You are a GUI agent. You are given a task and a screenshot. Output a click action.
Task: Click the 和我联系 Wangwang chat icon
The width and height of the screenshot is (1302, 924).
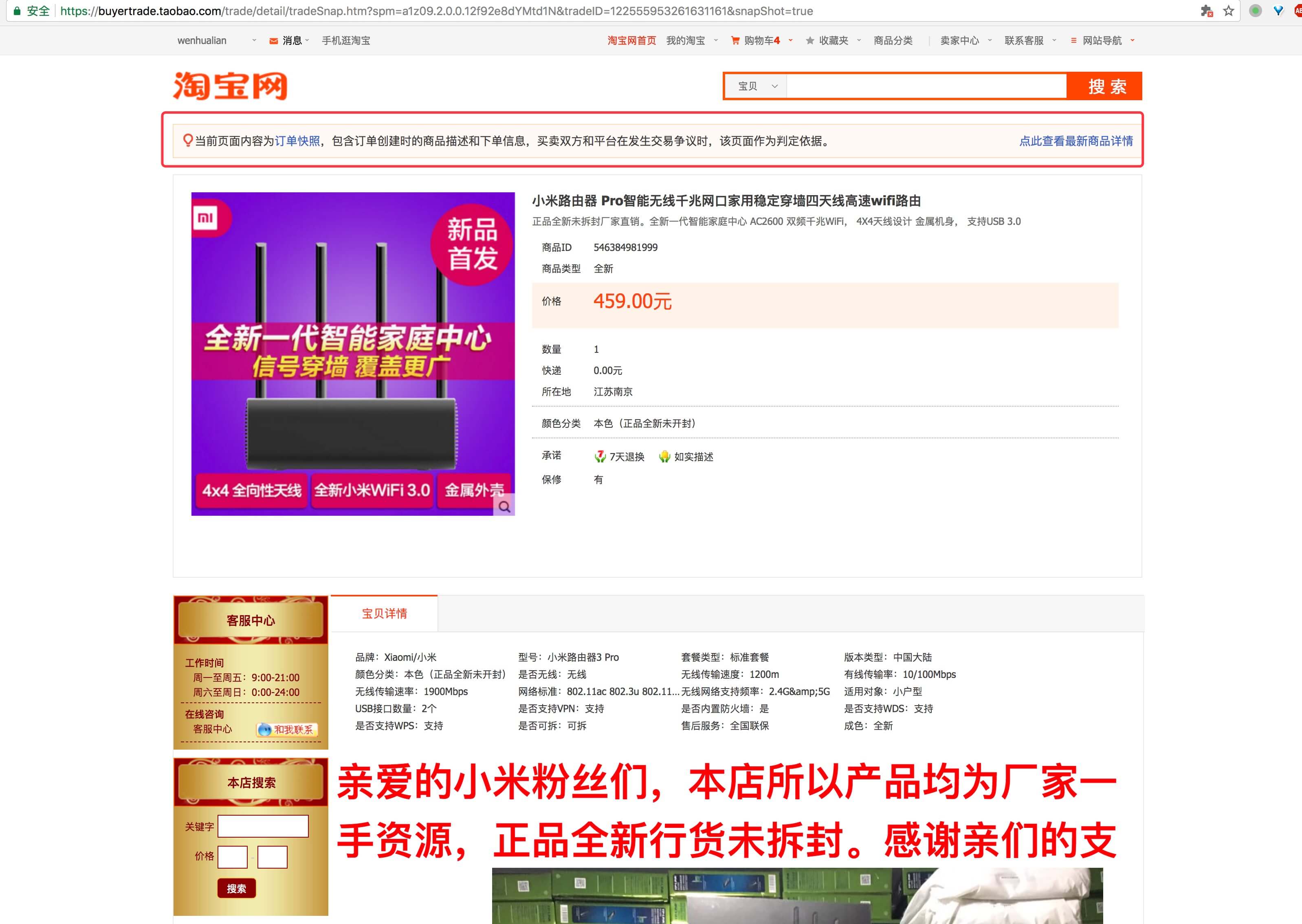coord(287,729)
